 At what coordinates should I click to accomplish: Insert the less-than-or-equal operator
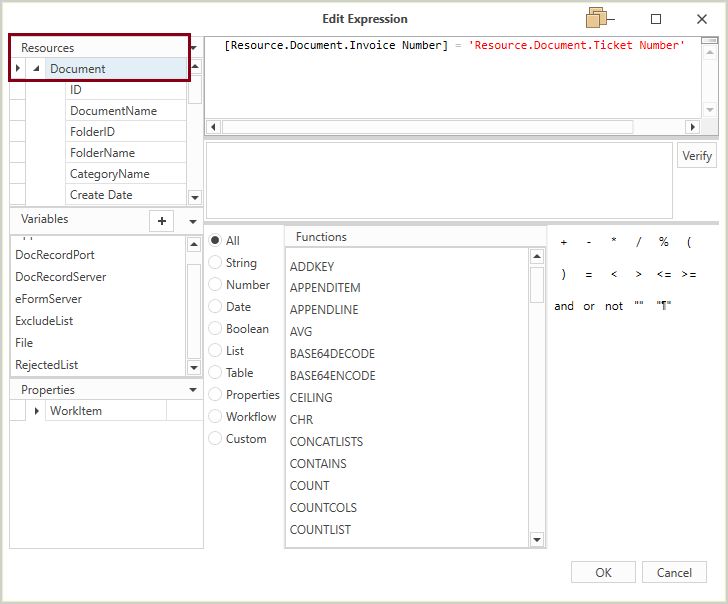(x=664, y=274)
